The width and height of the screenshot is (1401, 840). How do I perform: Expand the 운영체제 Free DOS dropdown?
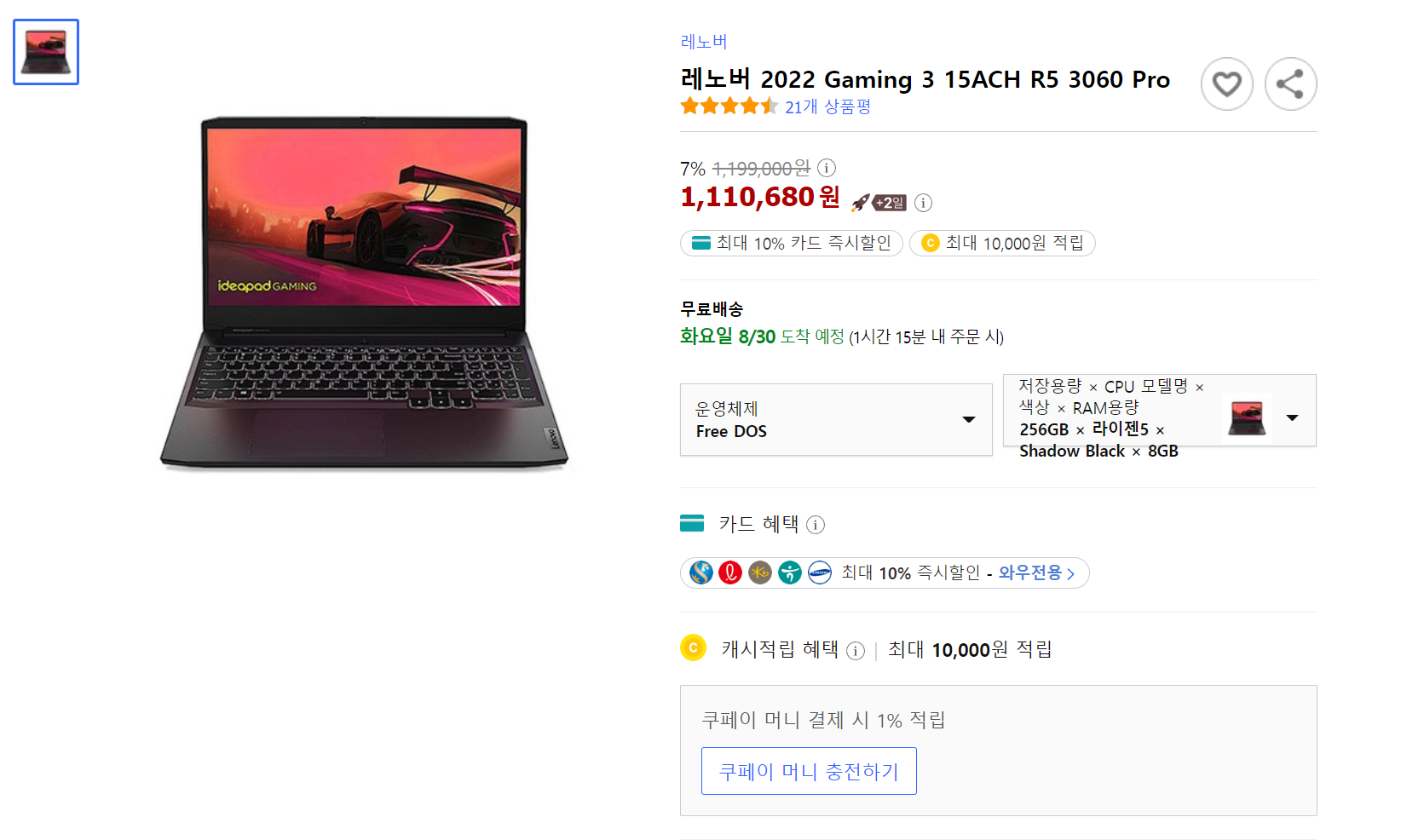pos(836,419)
